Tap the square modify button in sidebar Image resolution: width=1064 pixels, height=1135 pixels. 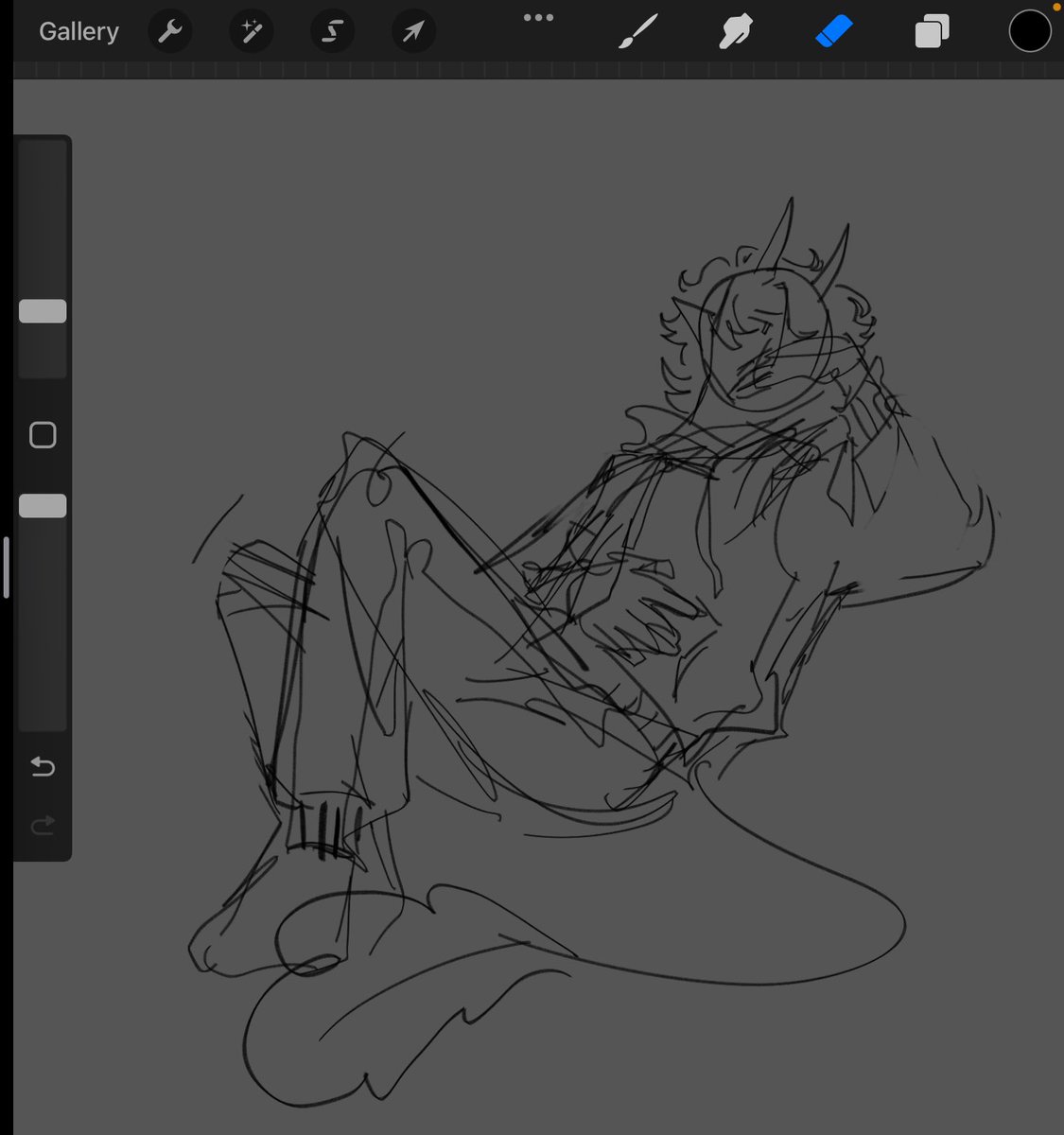point(43,435)
